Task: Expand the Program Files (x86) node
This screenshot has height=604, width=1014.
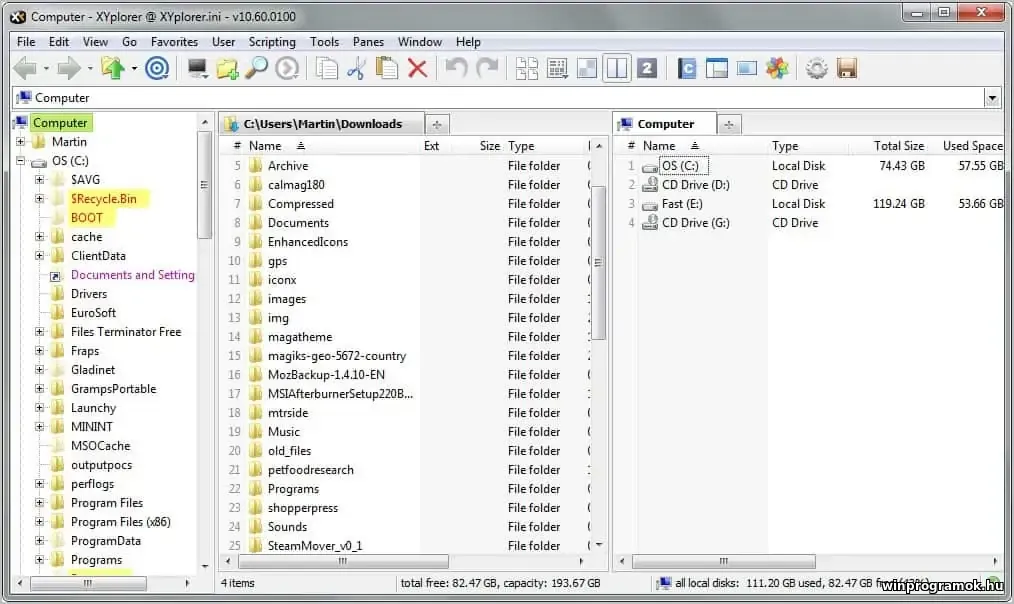Action: [39, 522]
